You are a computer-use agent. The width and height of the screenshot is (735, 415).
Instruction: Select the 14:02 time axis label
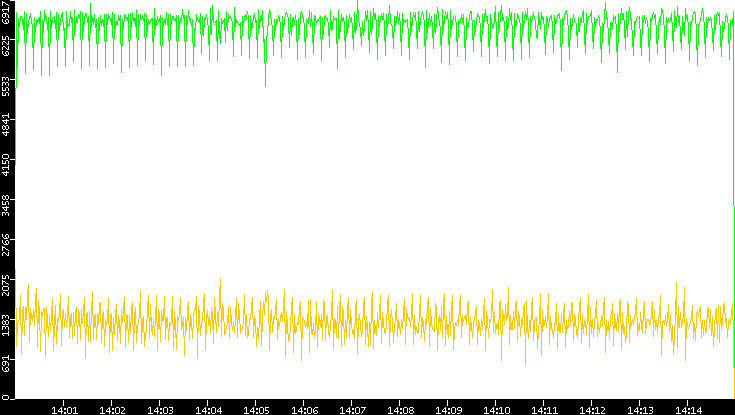tap(112, 410)
